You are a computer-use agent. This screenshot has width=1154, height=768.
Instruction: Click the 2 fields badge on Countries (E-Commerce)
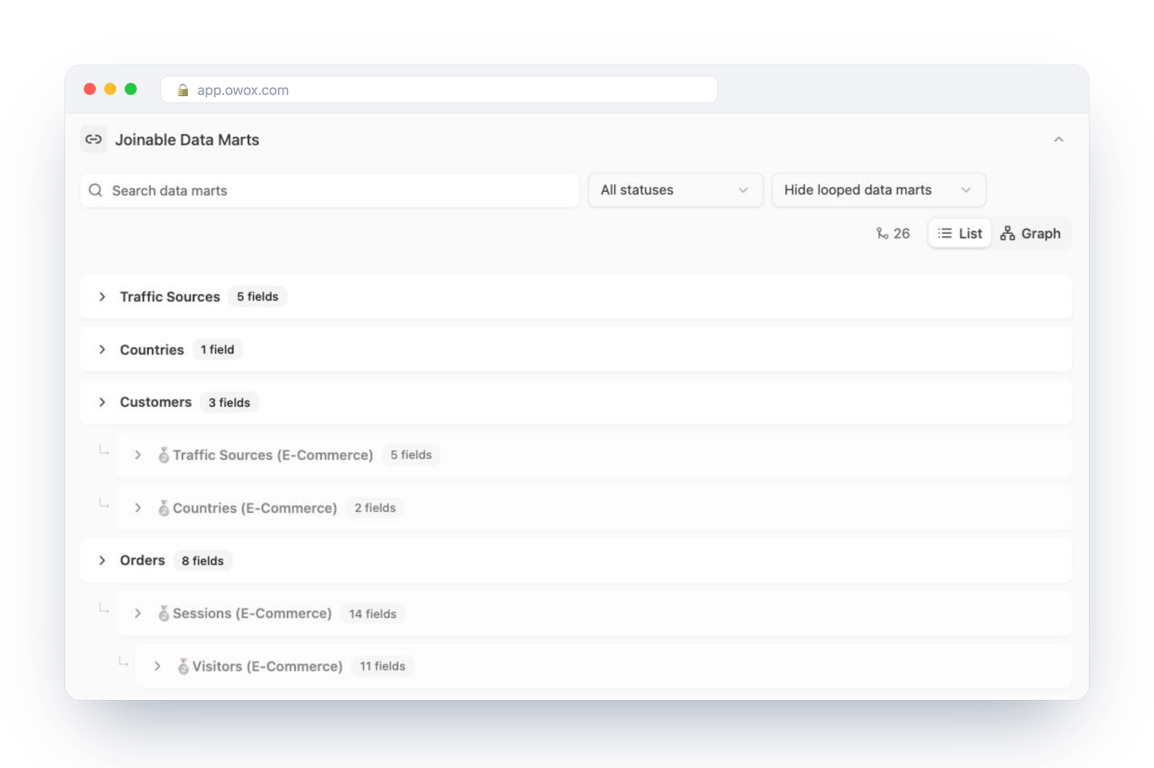(375, 508)
